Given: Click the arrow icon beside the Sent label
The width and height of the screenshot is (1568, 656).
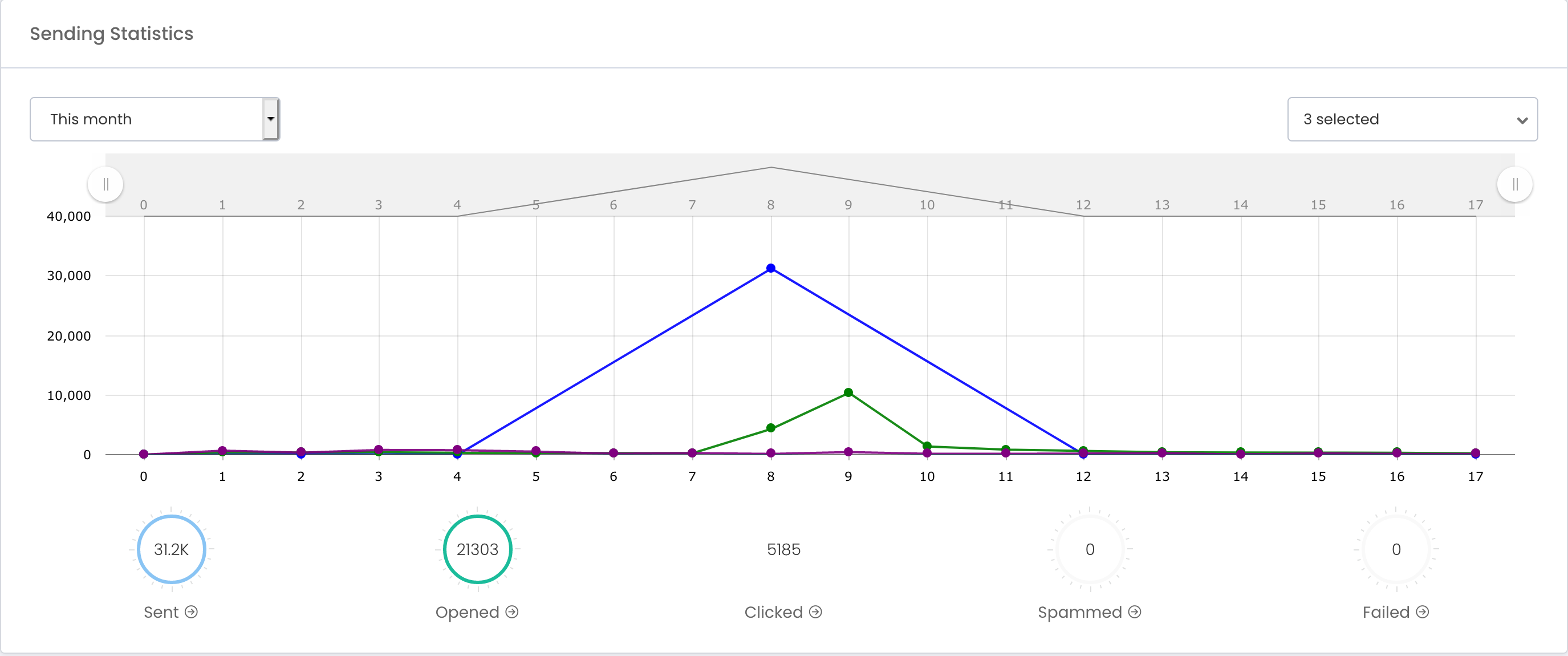Looking at the screenshot, I should click(191, 612).
